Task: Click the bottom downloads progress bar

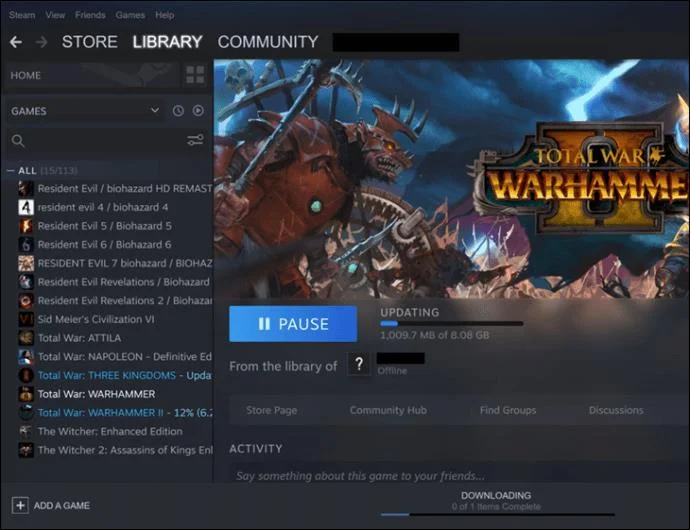Action: click(x=498, y=514)
